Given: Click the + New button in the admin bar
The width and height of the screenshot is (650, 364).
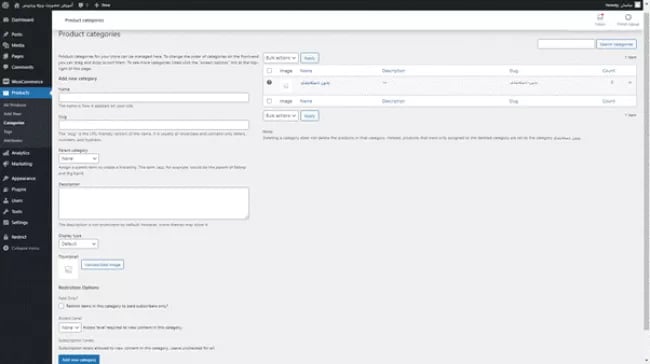Looking at the screenshot, I should click(102, 5).
